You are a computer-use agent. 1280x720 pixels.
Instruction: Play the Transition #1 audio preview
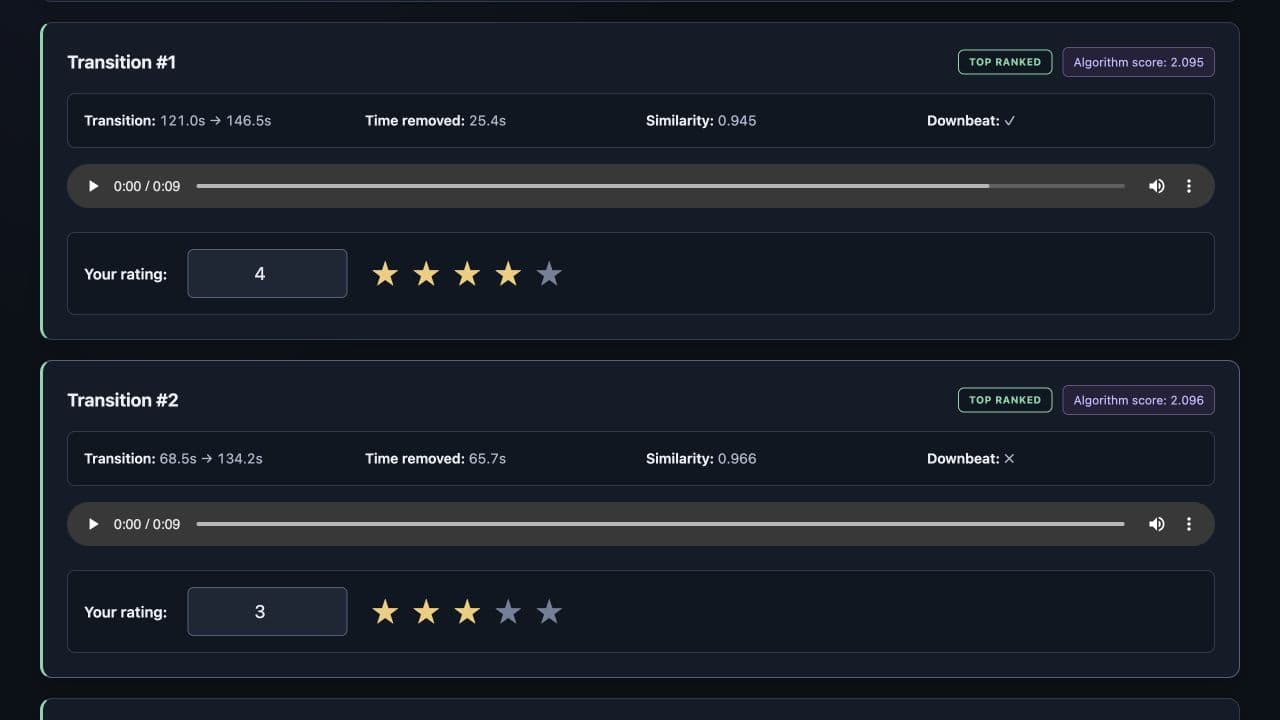93,186
